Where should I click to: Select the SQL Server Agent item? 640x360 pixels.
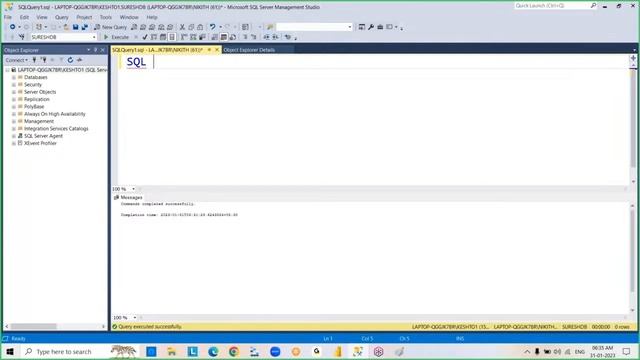43,136
